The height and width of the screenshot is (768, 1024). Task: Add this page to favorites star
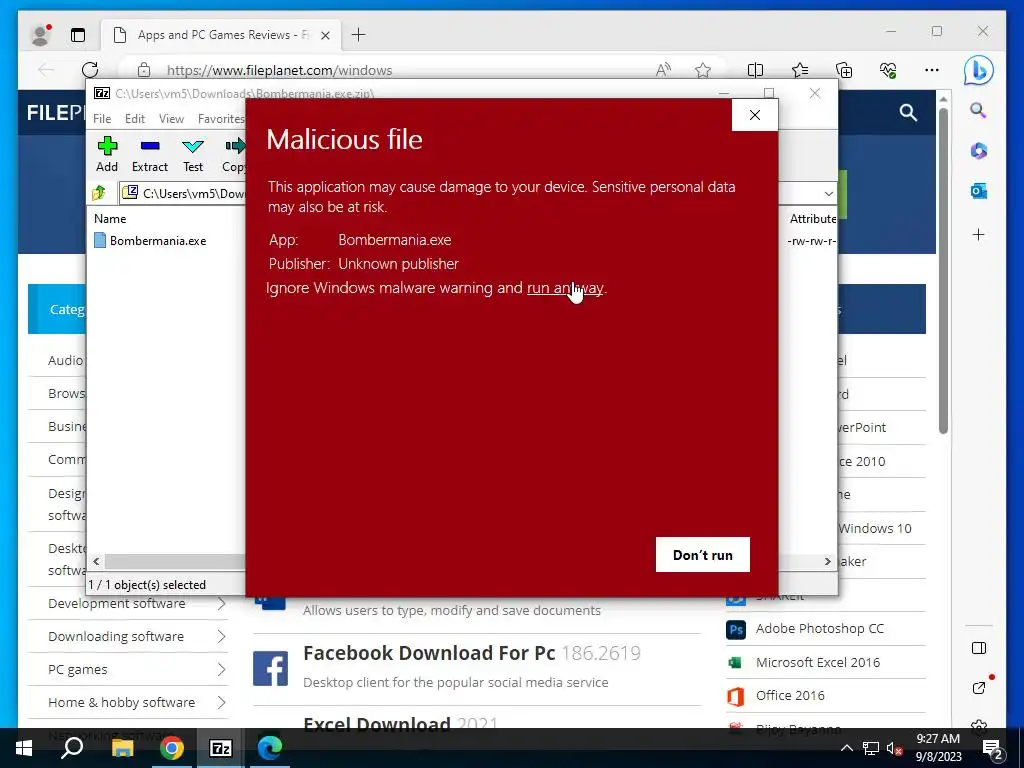coord(703,70)
